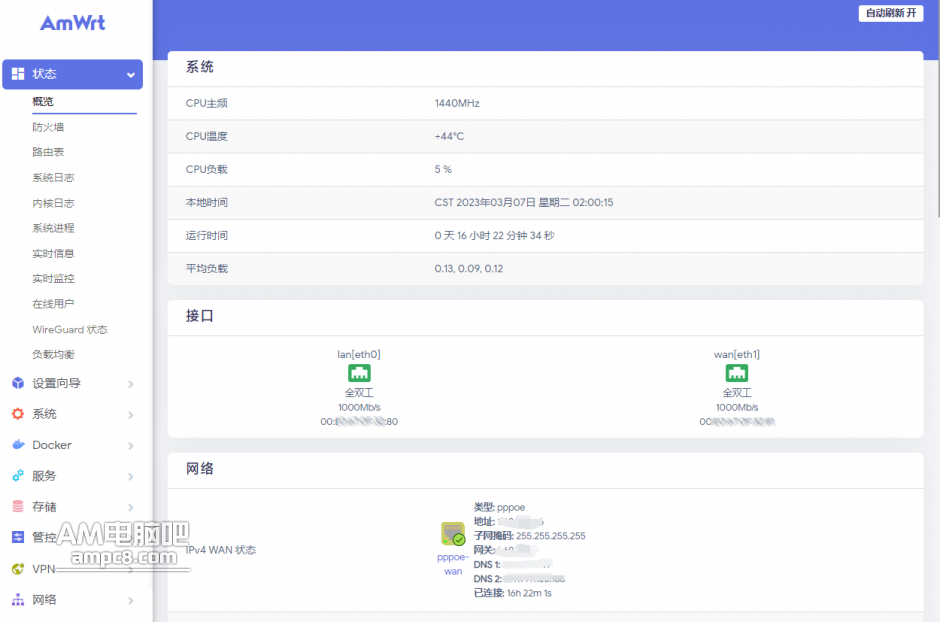The width and height of the screenshot is (940, 622).
Task: Select the 设置向导 menu label
Action: (56, 383)
